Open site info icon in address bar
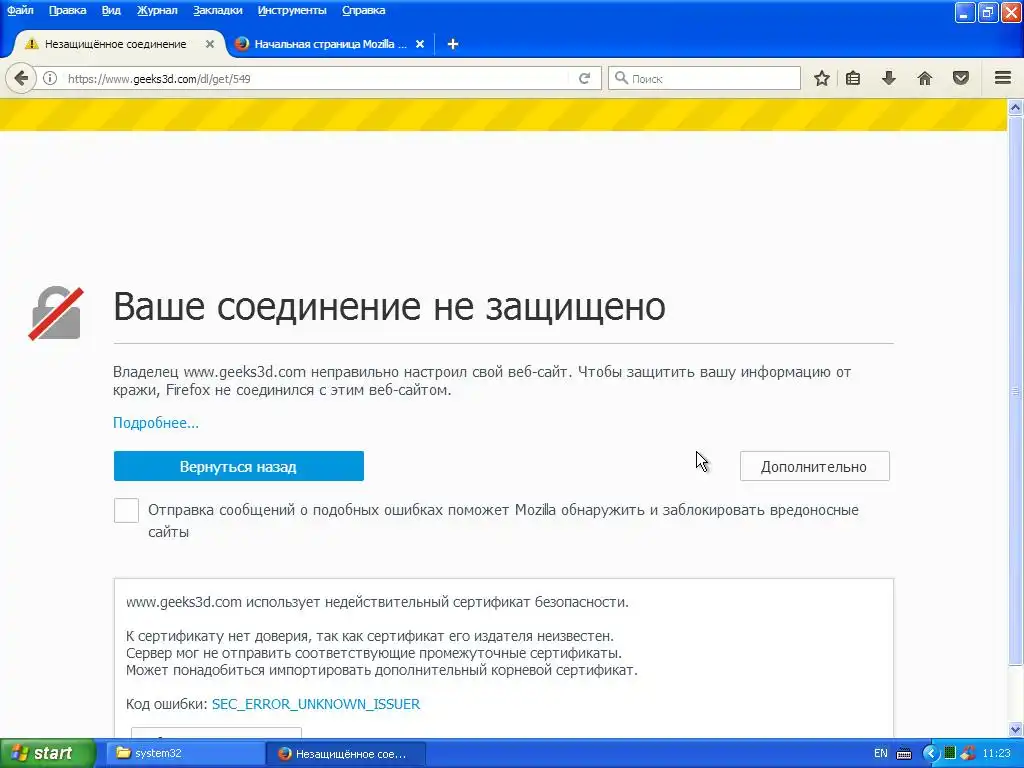 pyautogui.click(x=50, y=78)
